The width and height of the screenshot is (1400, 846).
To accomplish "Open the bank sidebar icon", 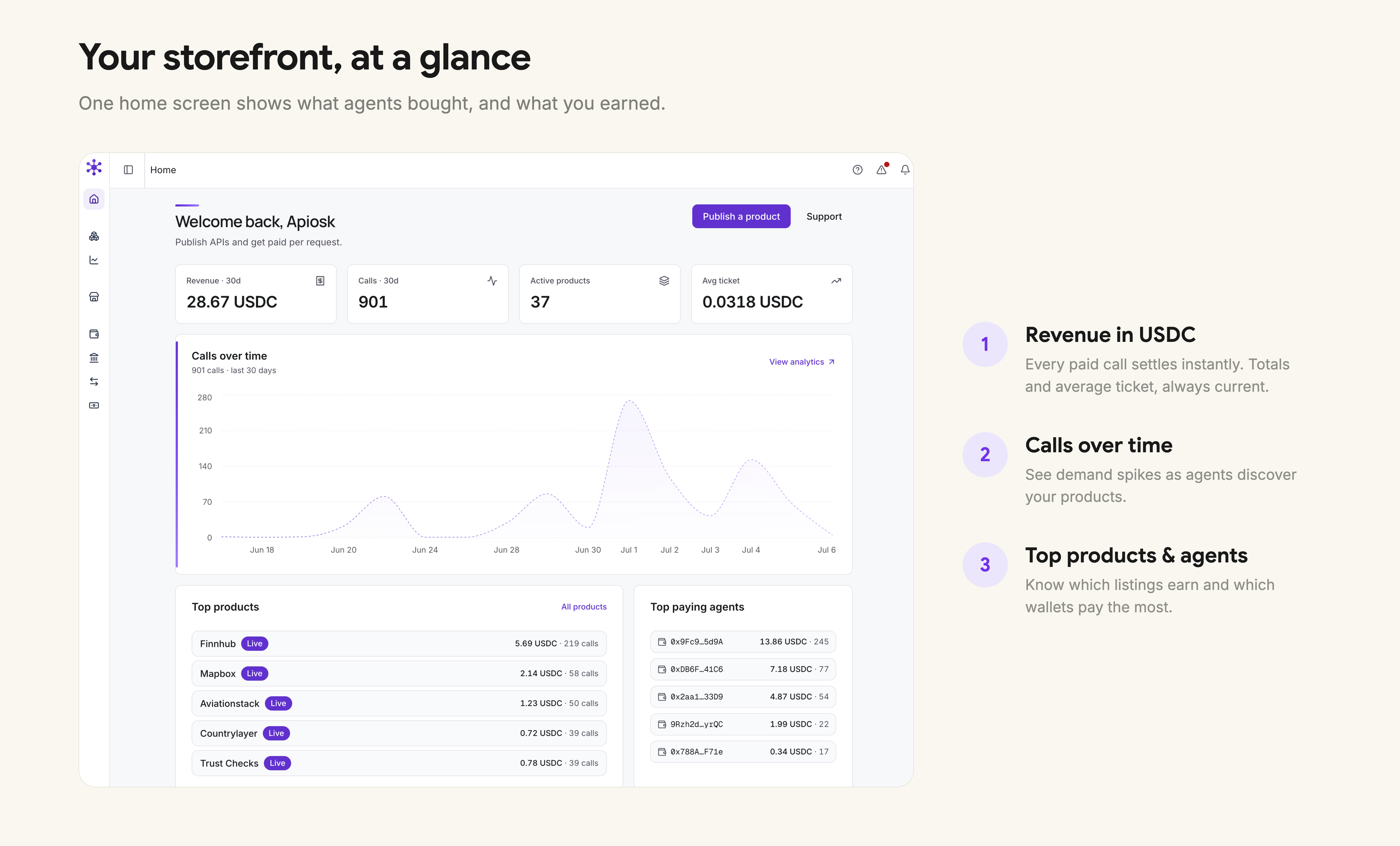I will coord(94,358).
